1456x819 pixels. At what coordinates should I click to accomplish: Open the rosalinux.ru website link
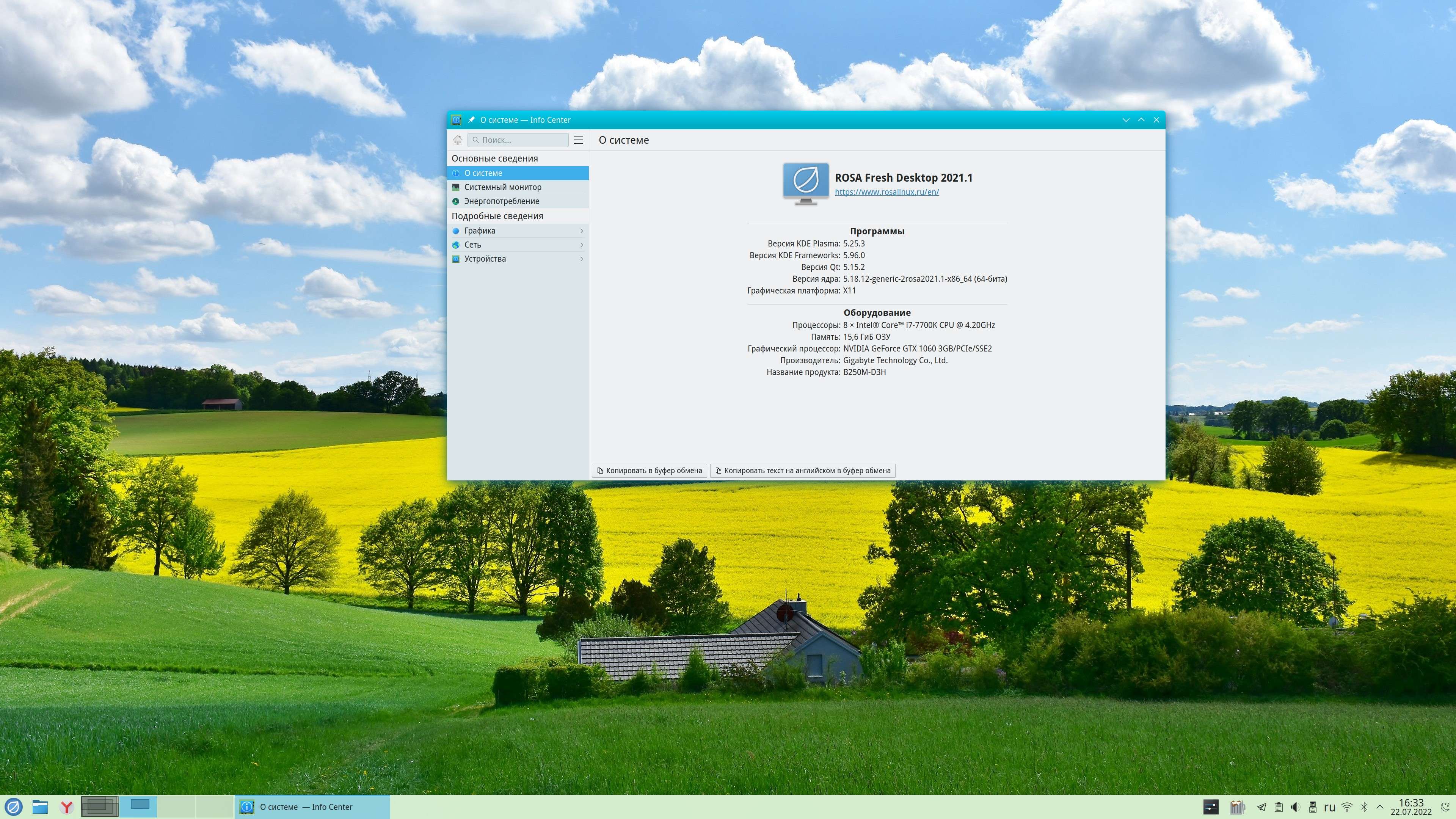886,192
